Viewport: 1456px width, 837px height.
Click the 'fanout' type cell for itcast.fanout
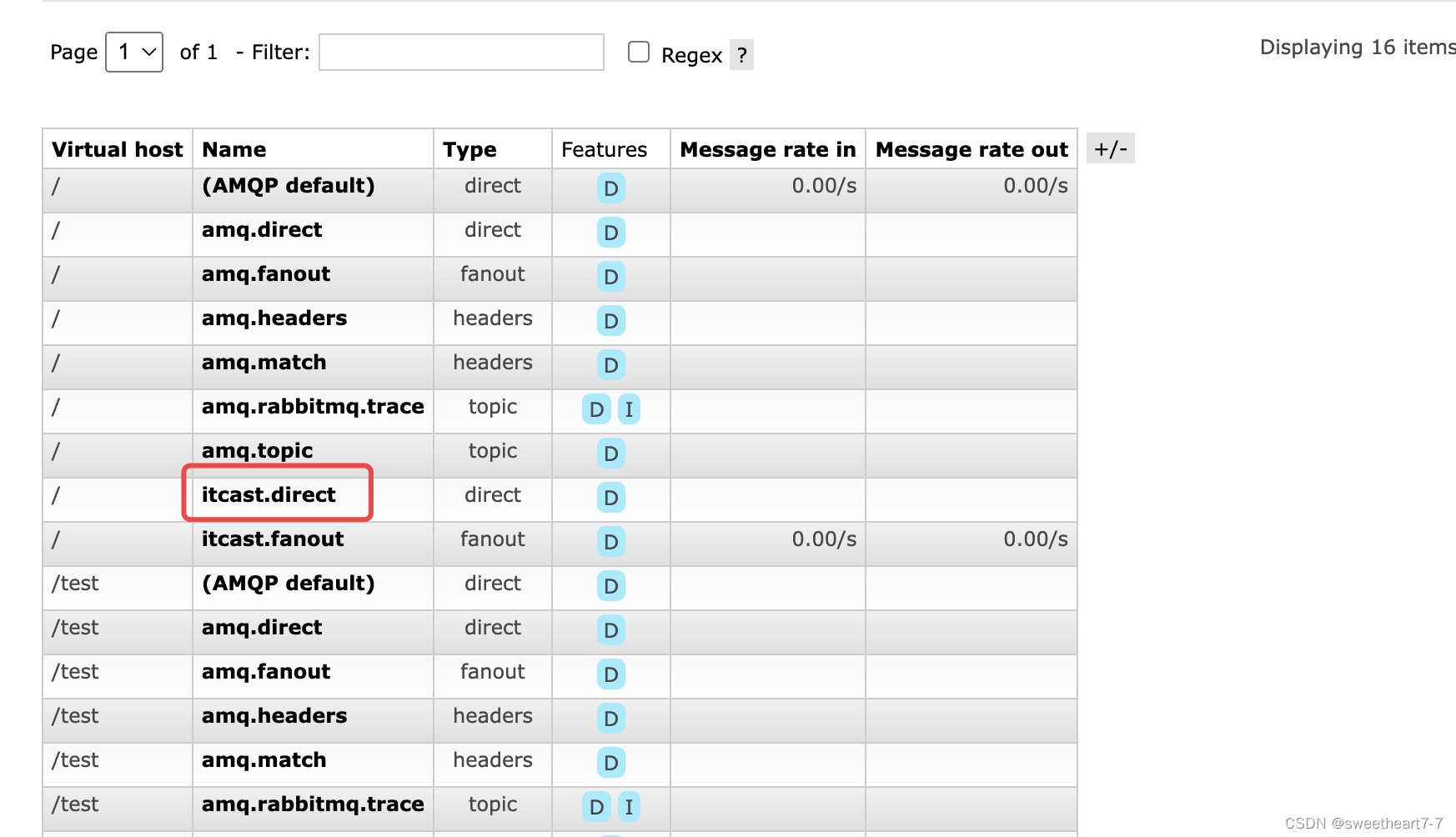(x=493, y=539)
